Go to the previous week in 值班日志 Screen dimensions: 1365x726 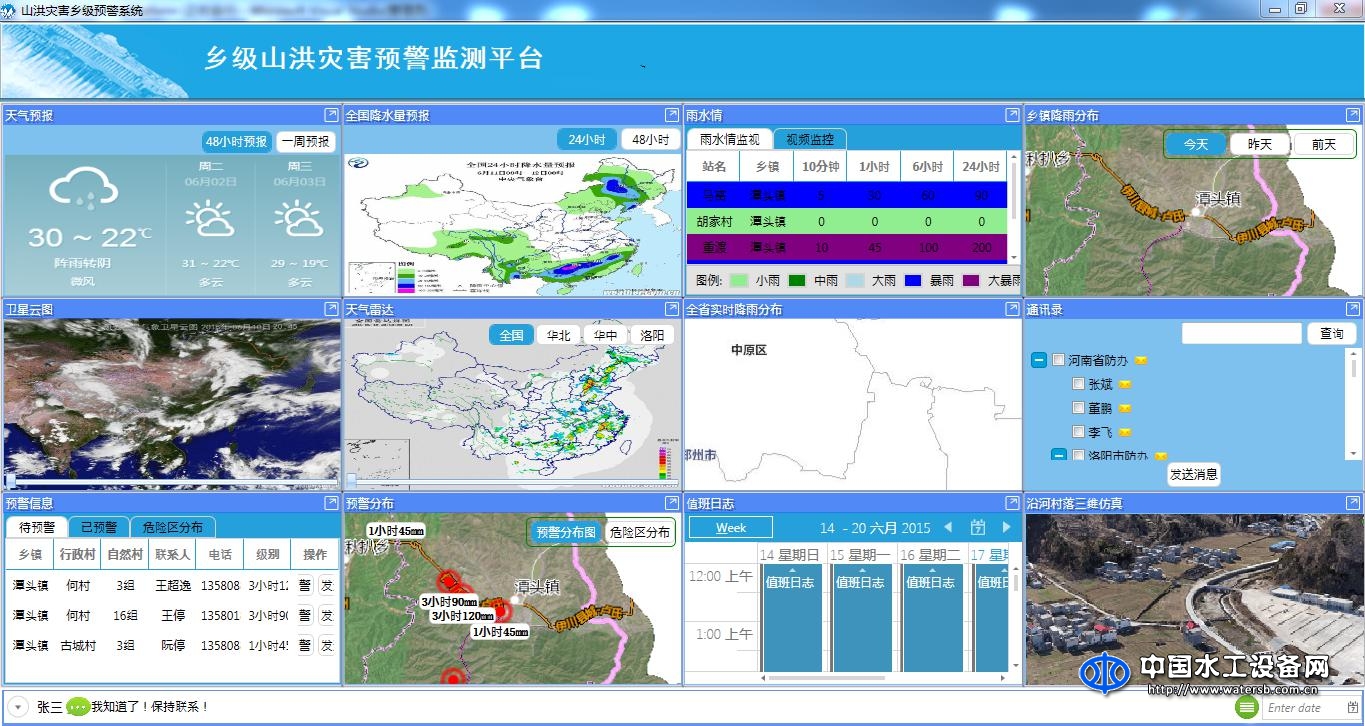coord(948,528)
